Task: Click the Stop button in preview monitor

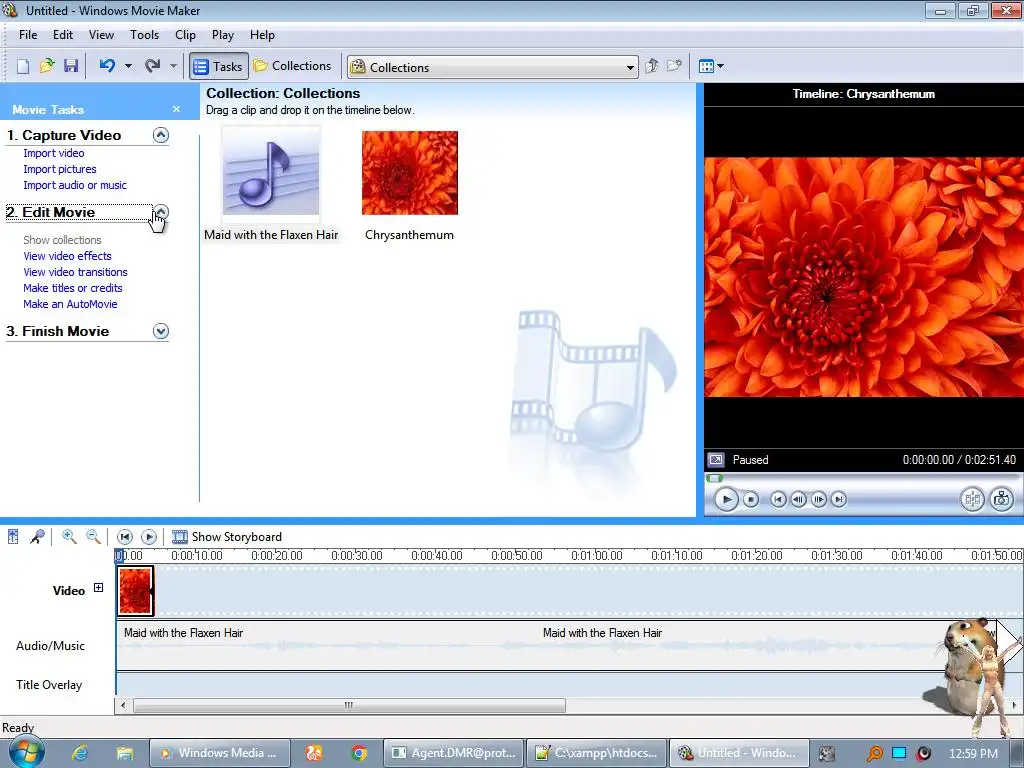Action: [751, 500]
